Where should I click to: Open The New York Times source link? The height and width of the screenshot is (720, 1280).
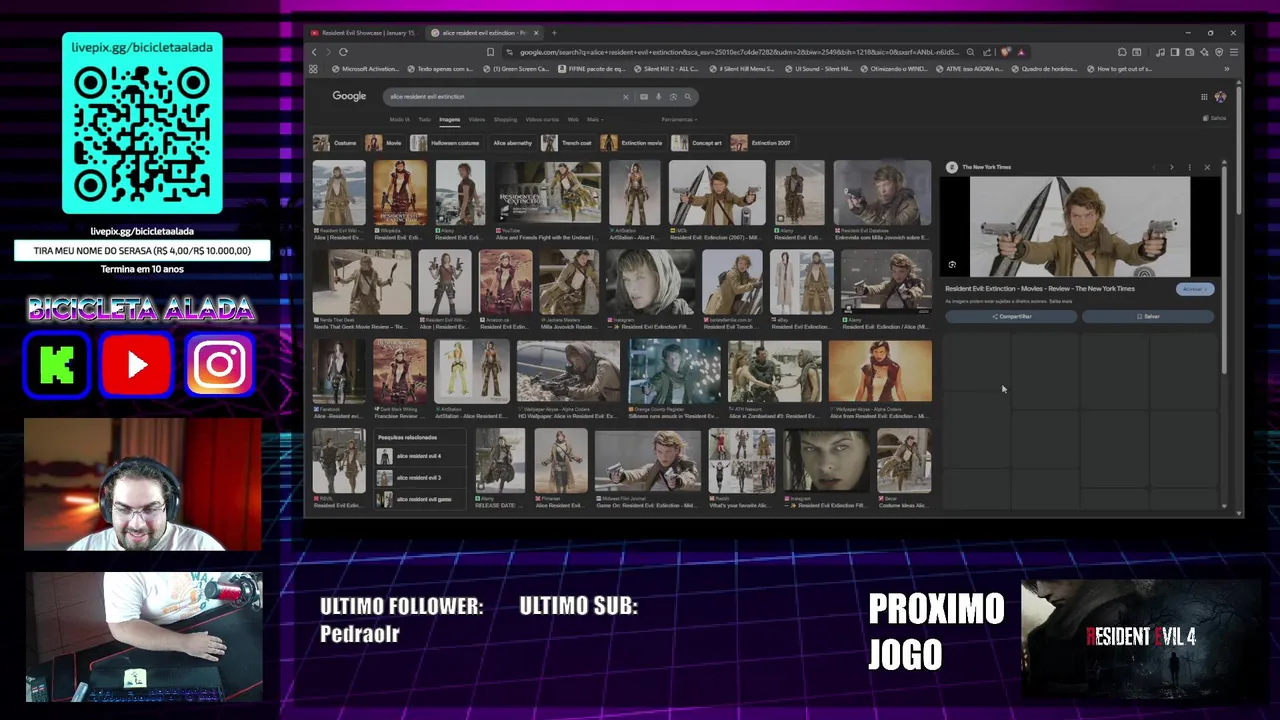point(978,167)
